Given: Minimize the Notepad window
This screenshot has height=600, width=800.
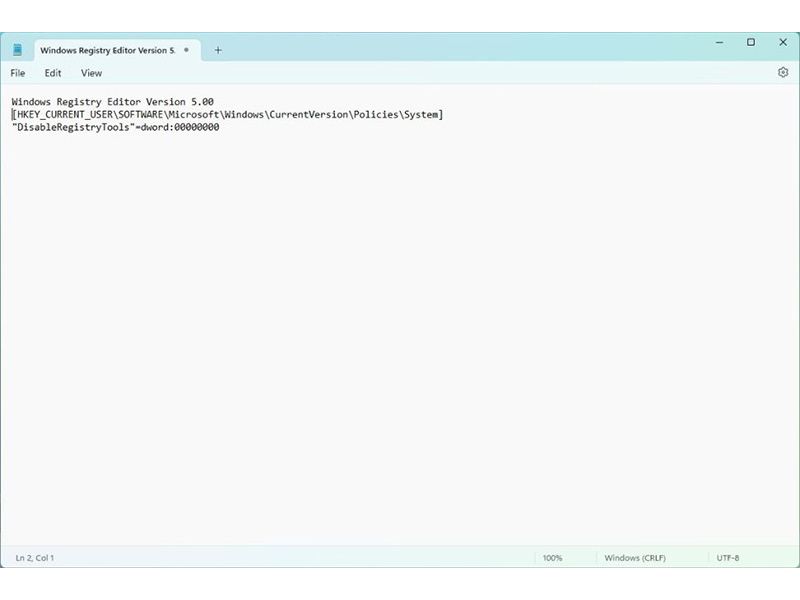Looking at the screenshot, I should coord(719,42).
